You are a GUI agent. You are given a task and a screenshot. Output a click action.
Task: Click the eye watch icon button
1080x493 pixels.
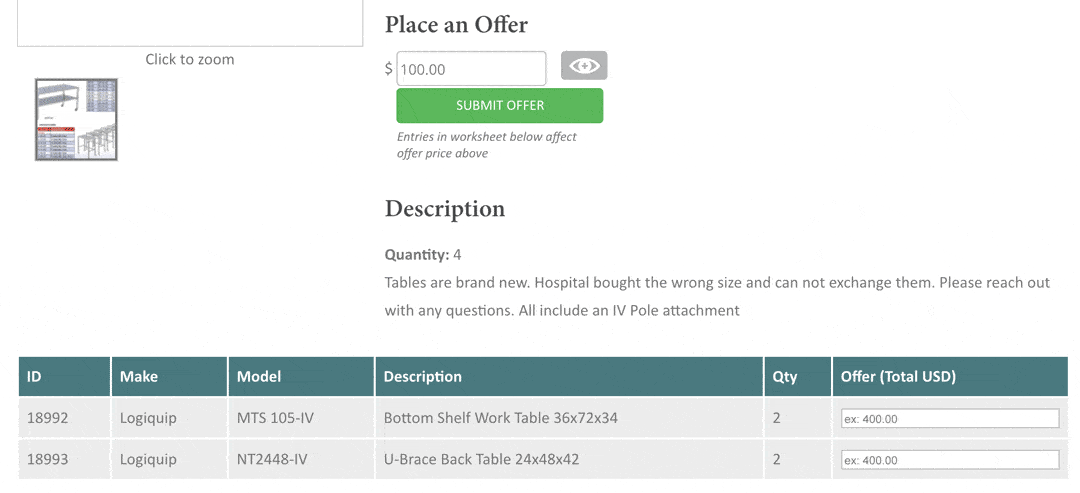pyautogui.click(x=584, y=66)
